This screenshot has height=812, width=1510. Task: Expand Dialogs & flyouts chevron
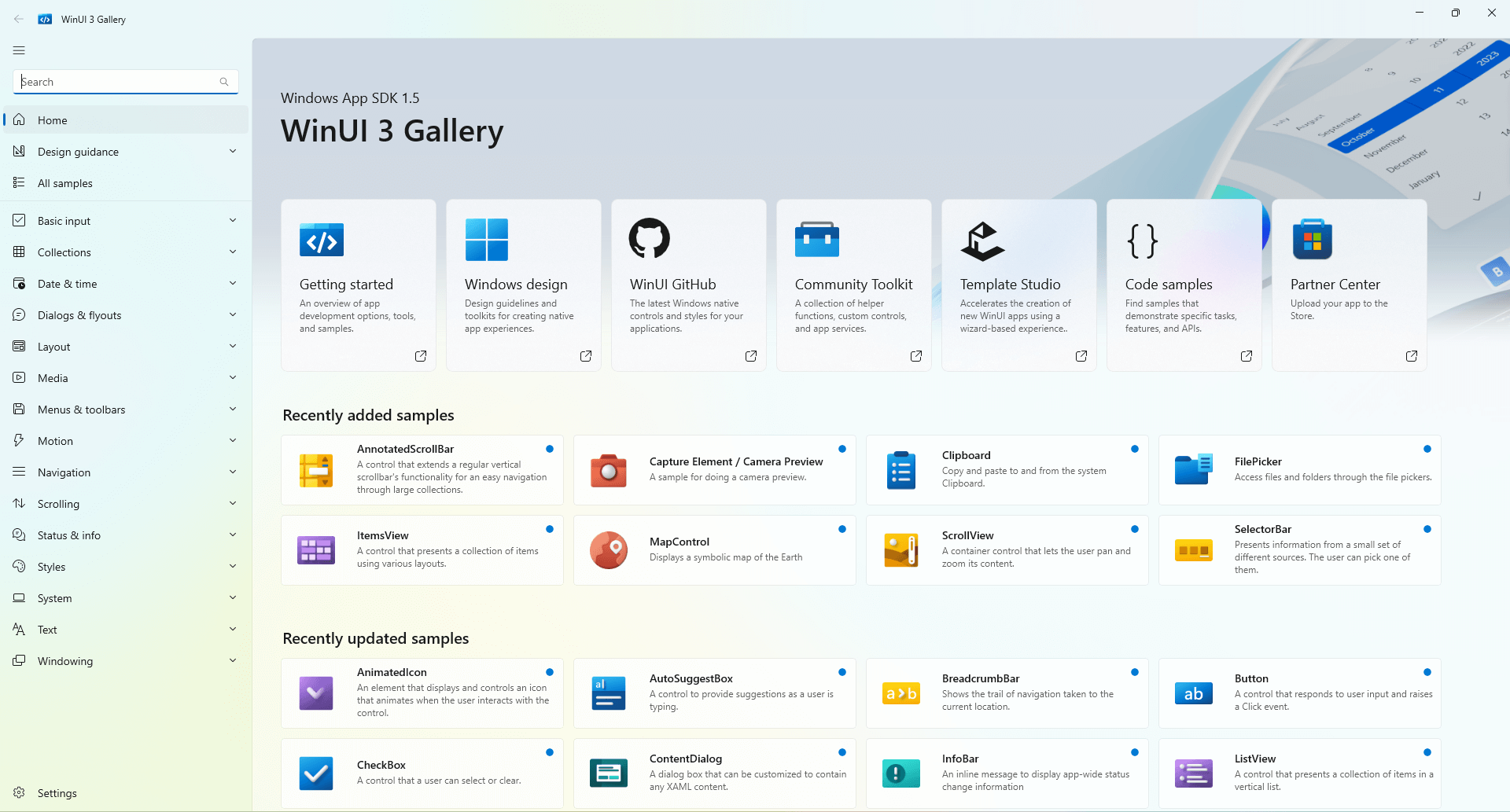coord(233,314)
